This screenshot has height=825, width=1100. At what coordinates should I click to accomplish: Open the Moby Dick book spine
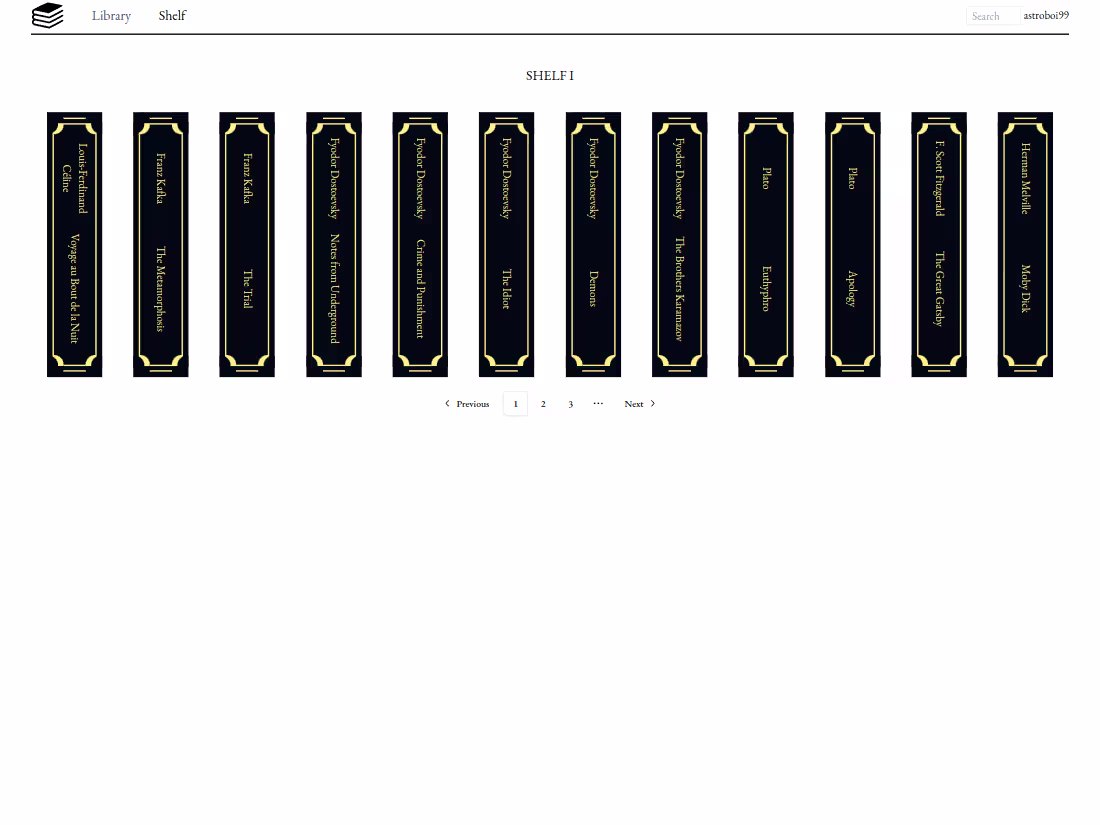click(1025, 243)
